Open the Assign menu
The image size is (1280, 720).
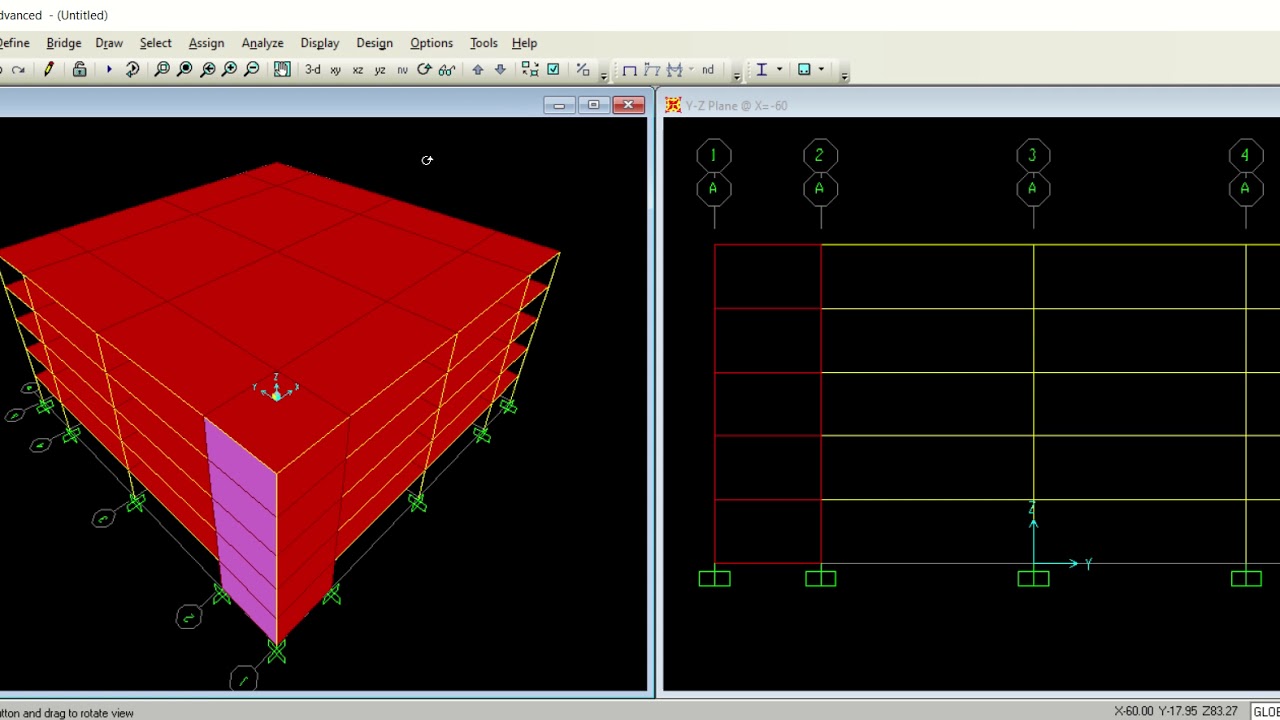[x=206, y=43]
